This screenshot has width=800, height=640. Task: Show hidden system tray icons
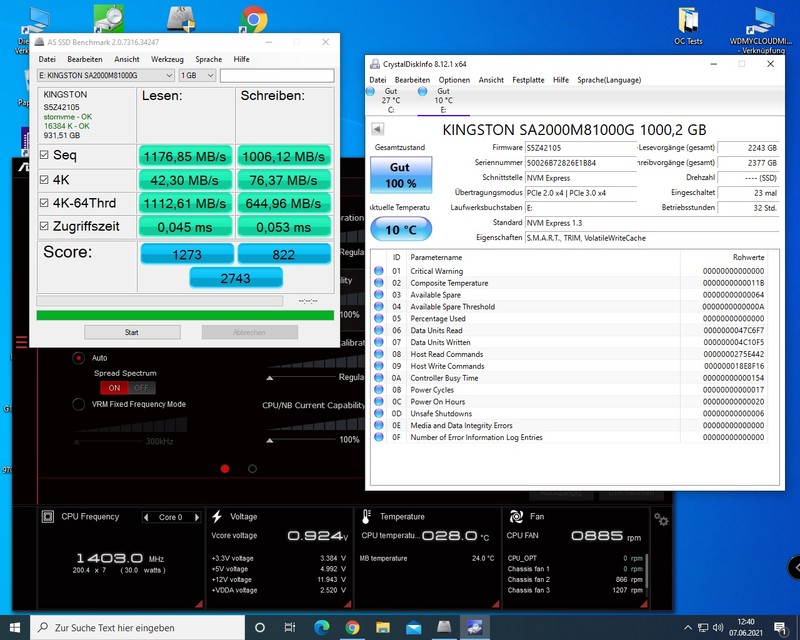pyautogui.click(x=688, y=627)
